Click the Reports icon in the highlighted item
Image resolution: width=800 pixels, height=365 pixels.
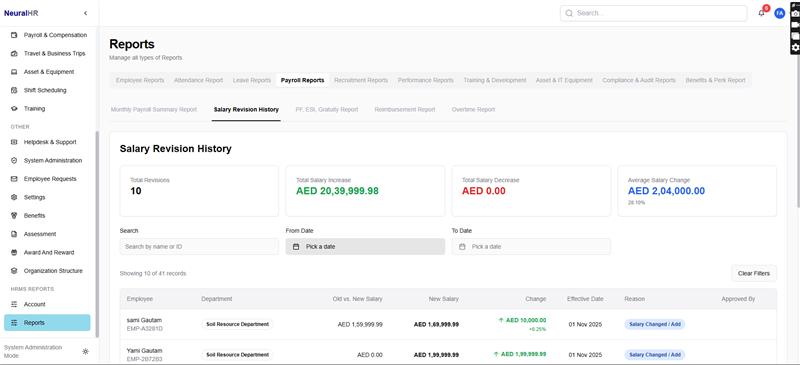[x=14, y=323]
